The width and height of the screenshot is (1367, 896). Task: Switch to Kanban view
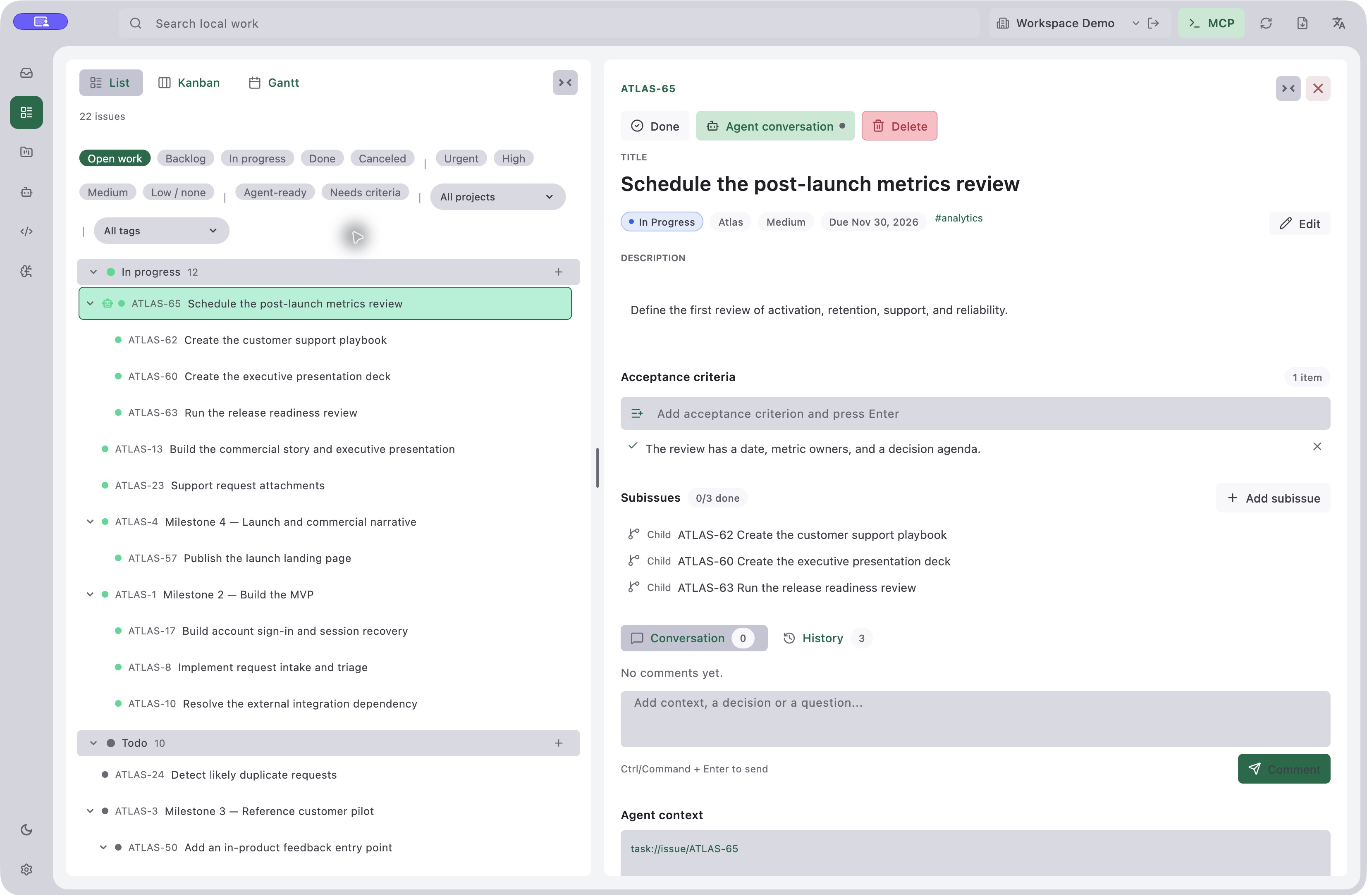coord(189,83)
